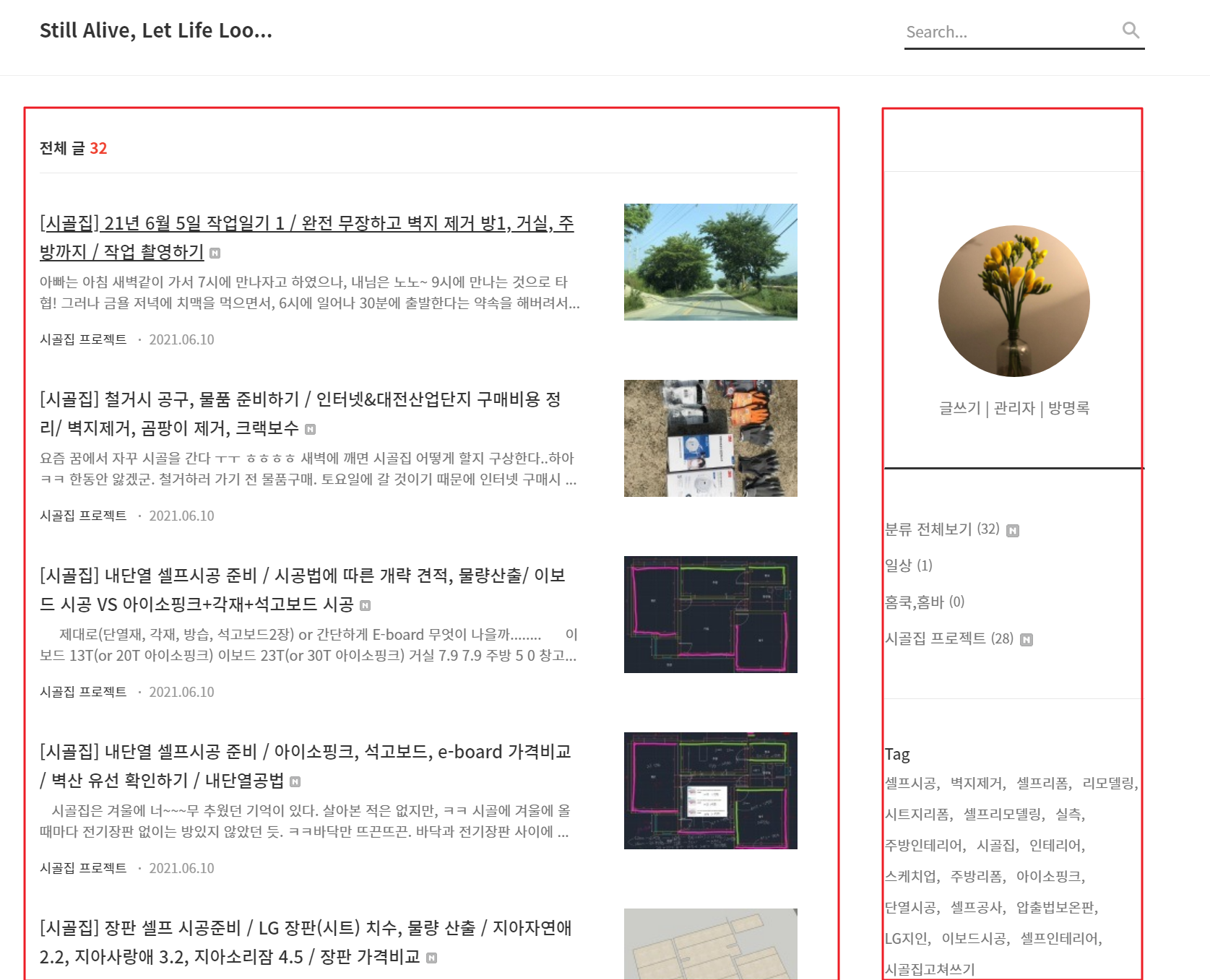Viewport: 1210px width, 980px height.
Task: Click tag LG지인
Action: click(x=906, y=939)
